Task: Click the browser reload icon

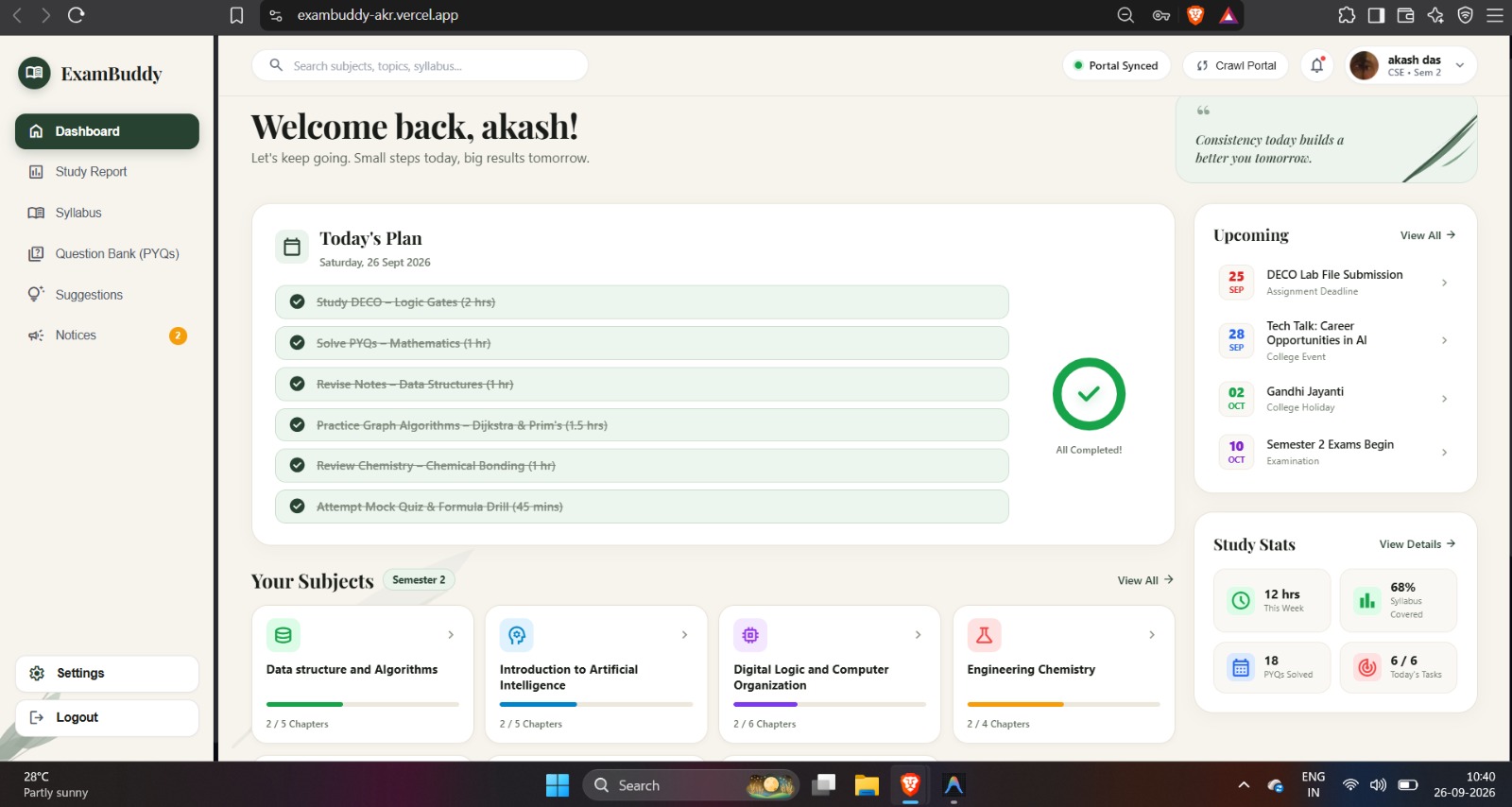Action: point(77,15)
